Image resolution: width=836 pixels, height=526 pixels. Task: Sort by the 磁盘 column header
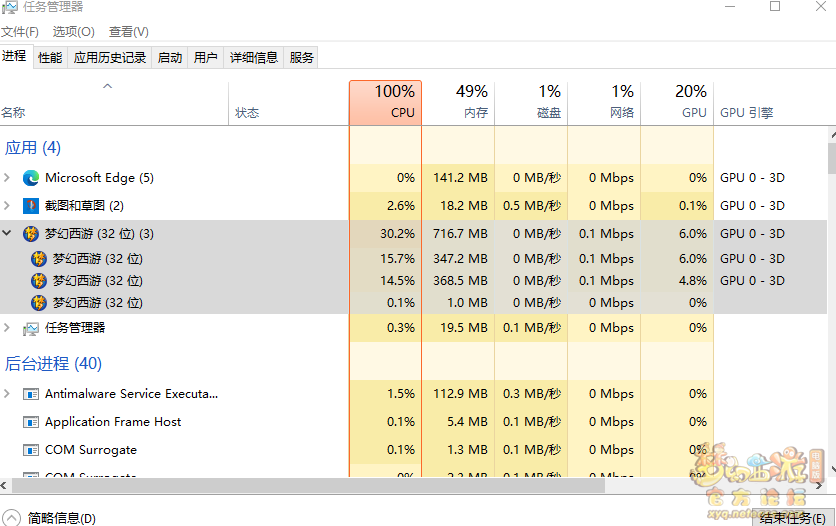(531, 103)
